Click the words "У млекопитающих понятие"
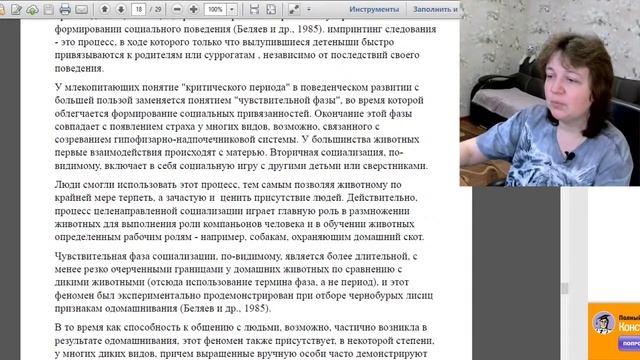The width and height of the screenshot is (640, 360). [116, 87]
